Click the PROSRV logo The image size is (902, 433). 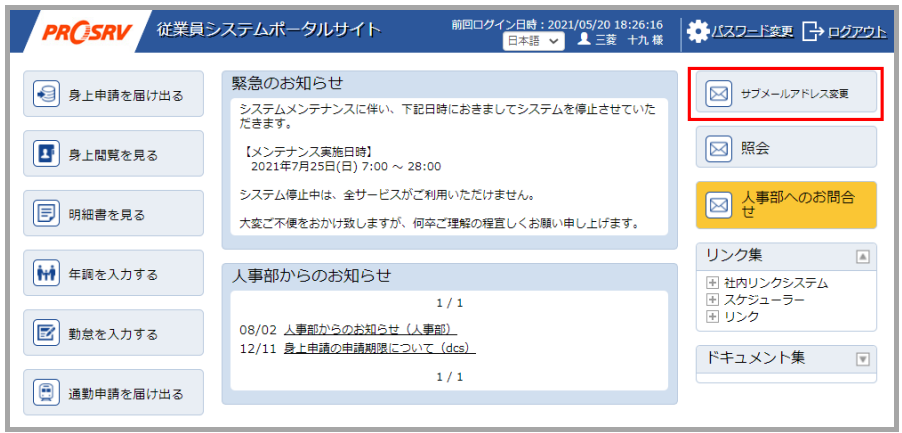point(86,32)
